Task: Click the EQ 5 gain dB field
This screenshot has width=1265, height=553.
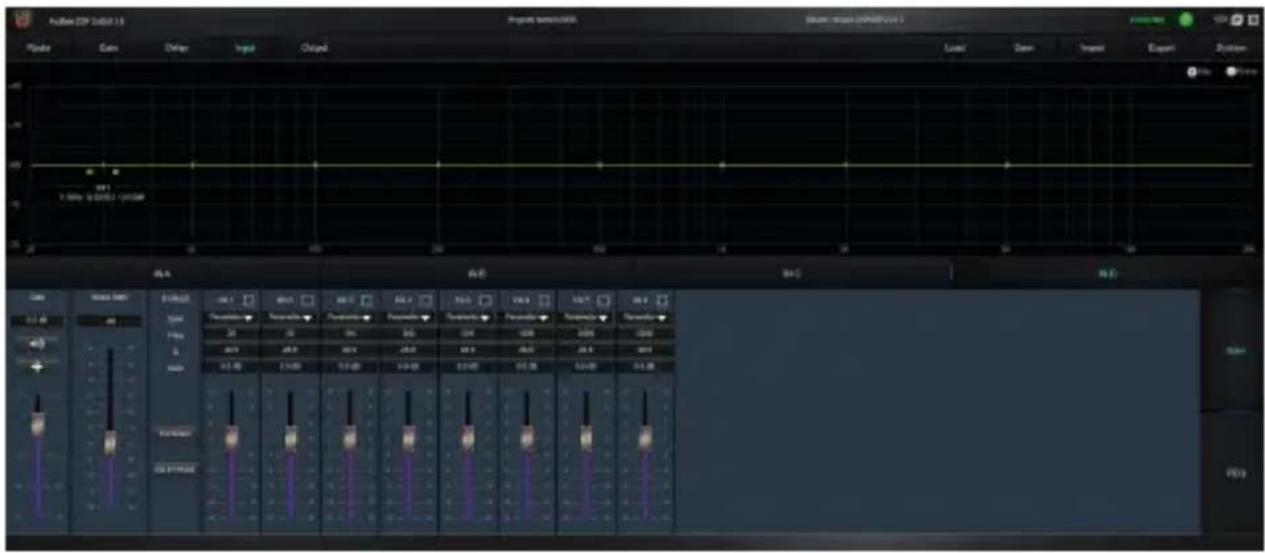Action: coord(467,367)
